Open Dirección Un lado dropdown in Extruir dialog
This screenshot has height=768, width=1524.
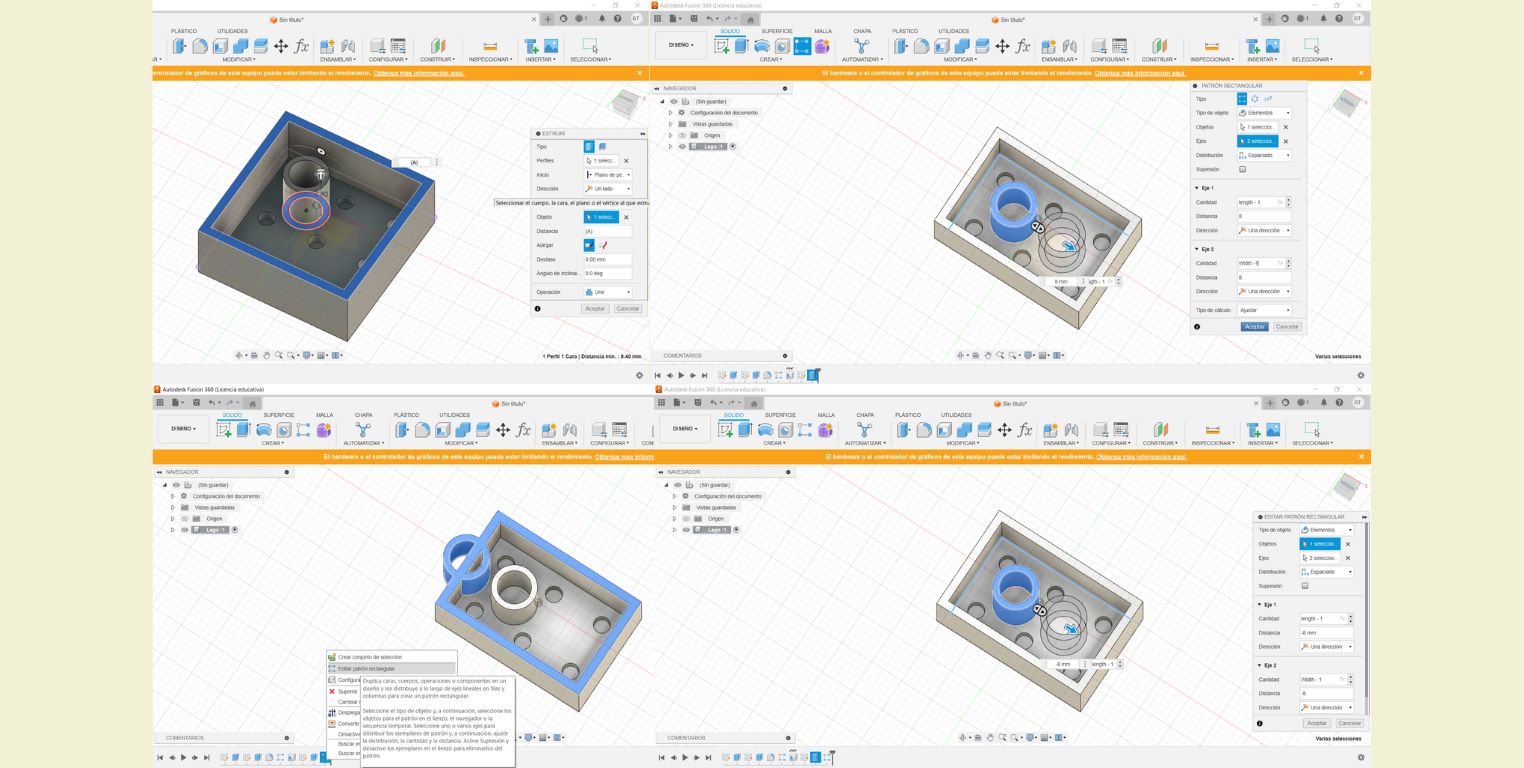(608, 188)
